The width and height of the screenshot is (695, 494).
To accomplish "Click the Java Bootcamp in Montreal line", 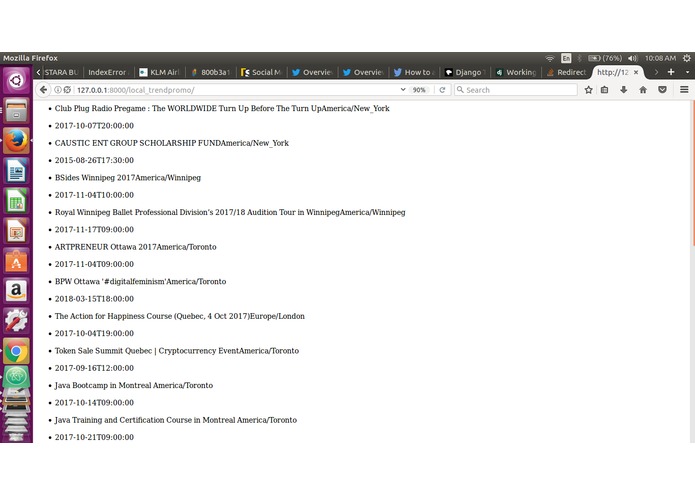I will (134, 385).
